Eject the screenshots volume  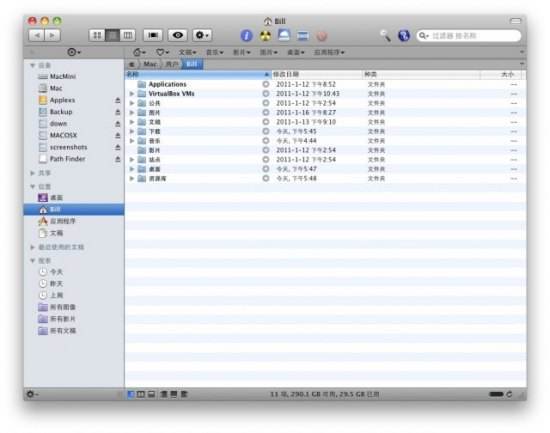coord(118,147)
